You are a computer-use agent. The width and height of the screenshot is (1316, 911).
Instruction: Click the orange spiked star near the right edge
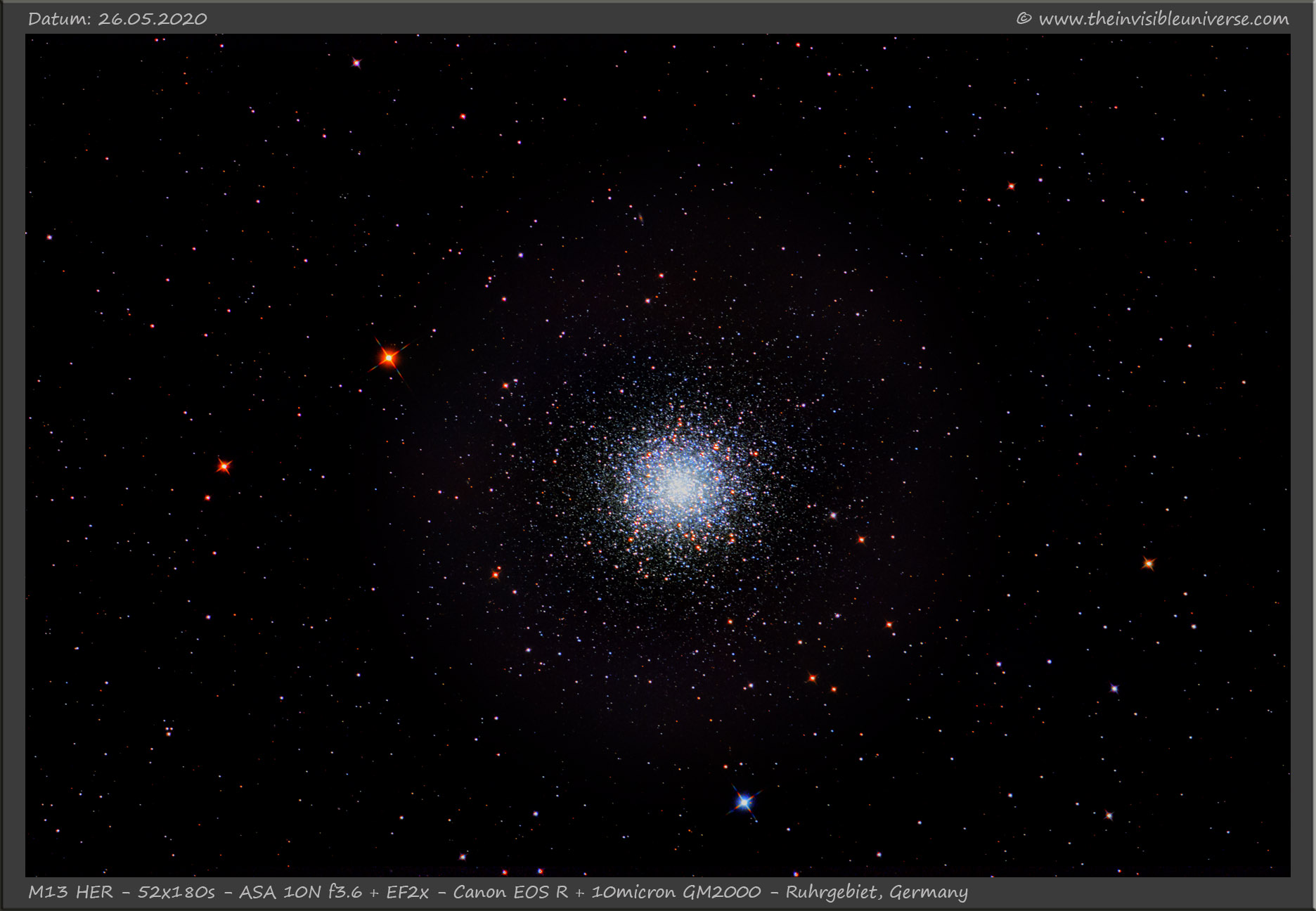pyautogui.click(x=1148, y=563)
